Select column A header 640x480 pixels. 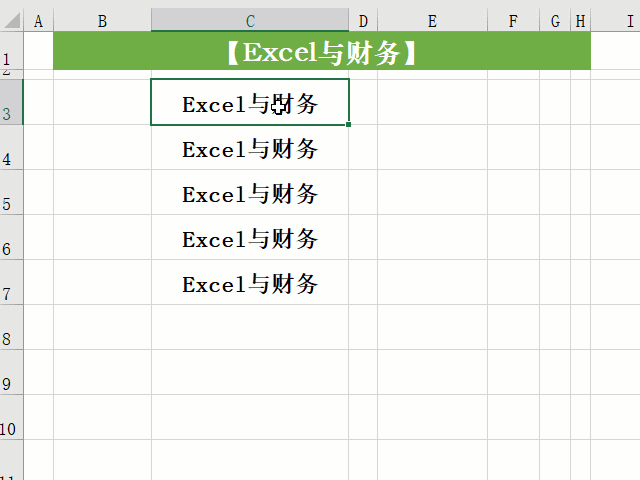(38, 21)
